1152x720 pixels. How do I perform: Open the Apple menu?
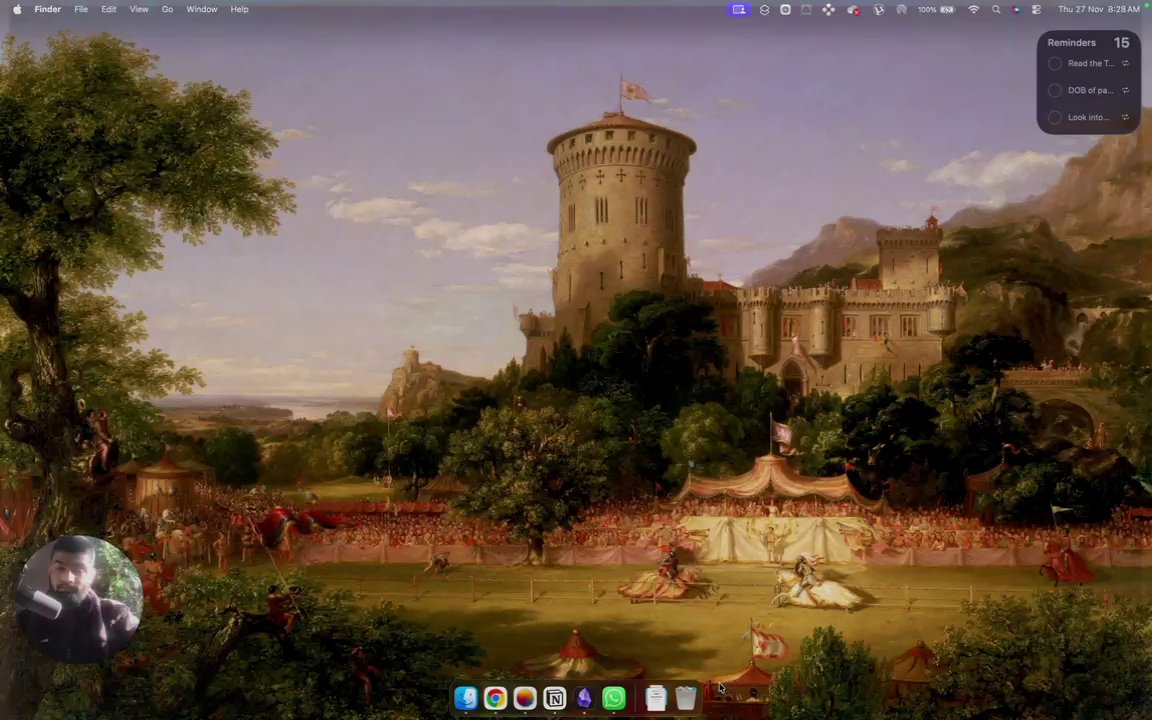click(17, 10)
